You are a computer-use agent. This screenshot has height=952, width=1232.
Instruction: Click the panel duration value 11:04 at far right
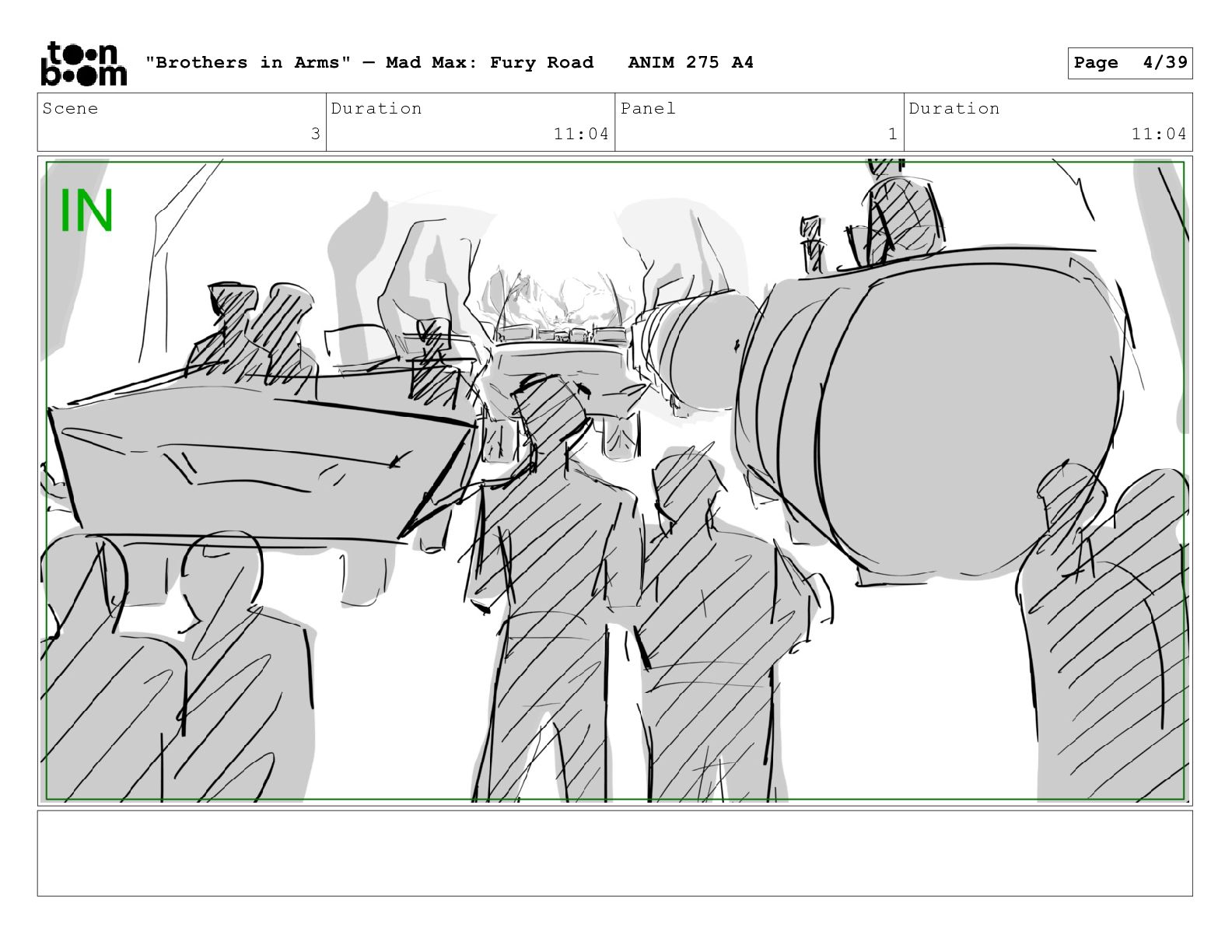1159,134
